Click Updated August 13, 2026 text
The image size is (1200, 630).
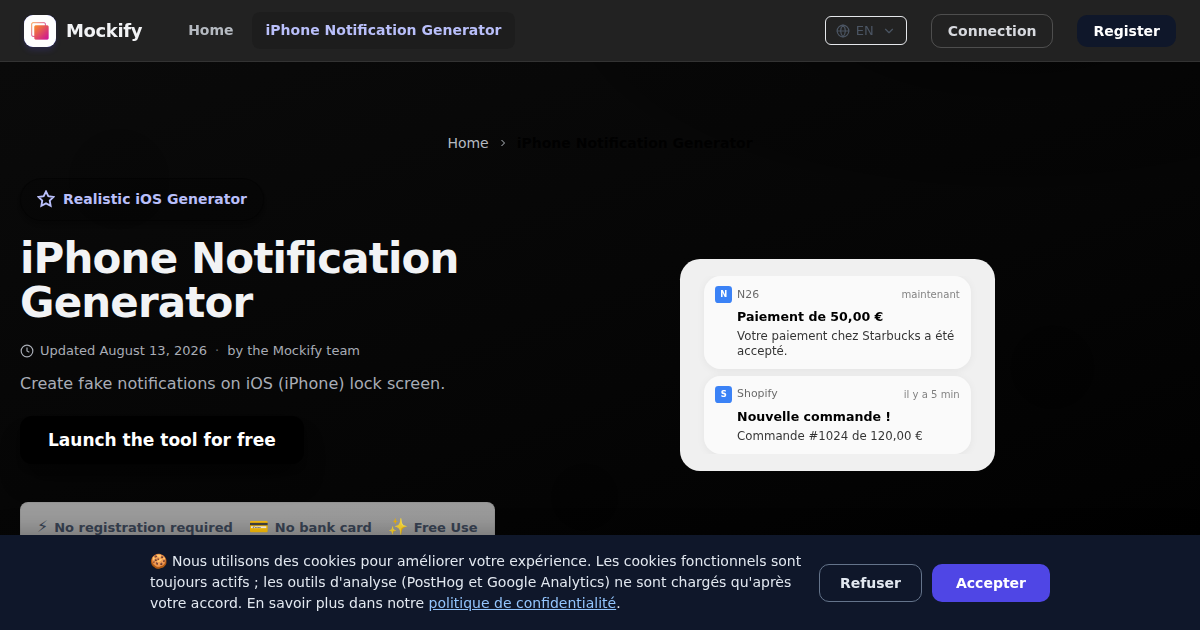click(x=123, y=351)
